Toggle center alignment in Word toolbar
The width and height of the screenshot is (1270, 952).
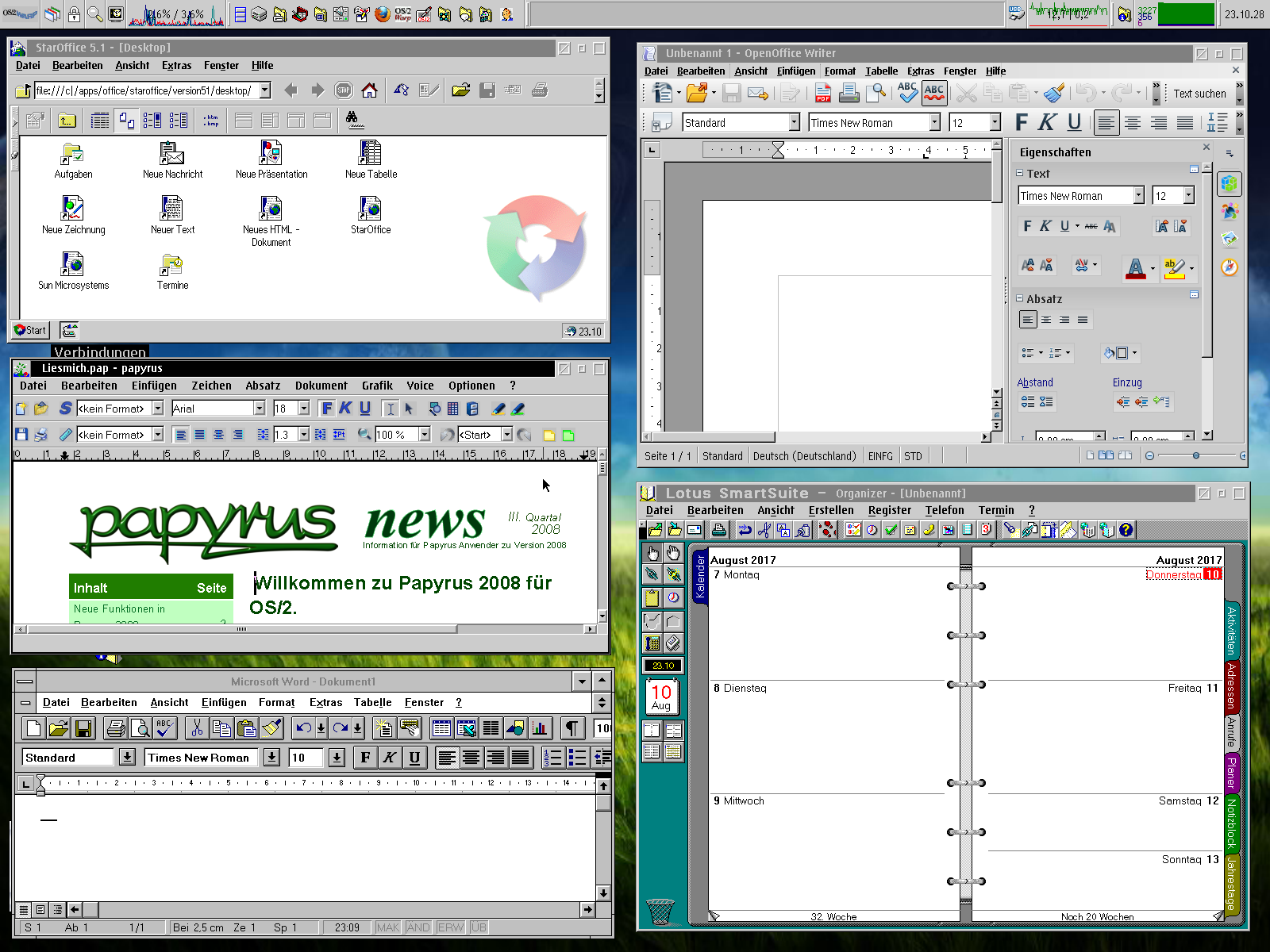coord(471,758)
